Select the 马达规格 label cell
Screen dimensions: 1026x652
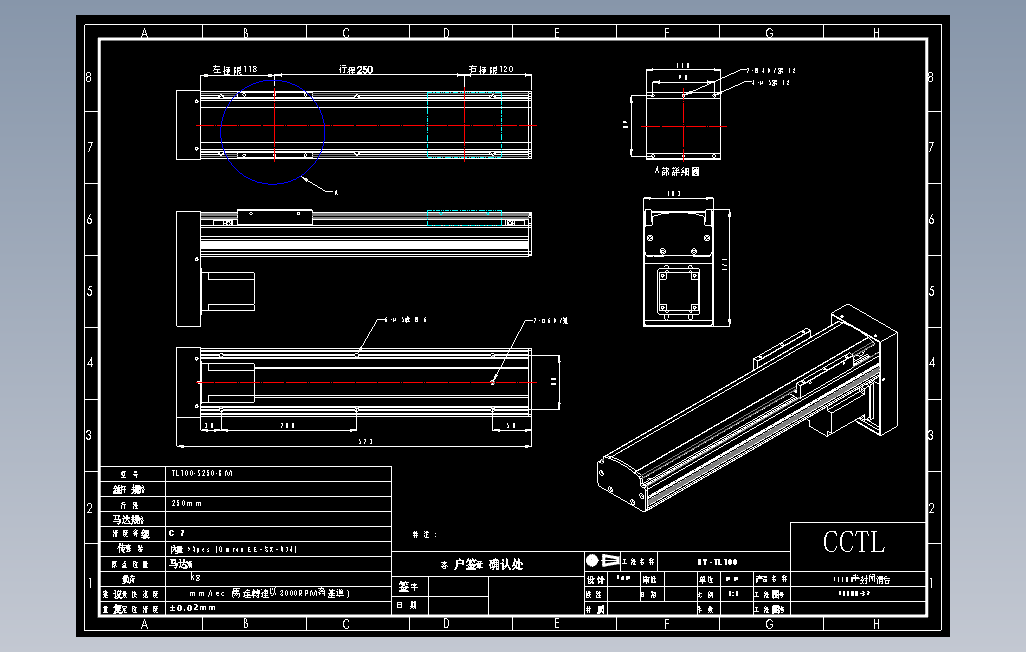133,519
